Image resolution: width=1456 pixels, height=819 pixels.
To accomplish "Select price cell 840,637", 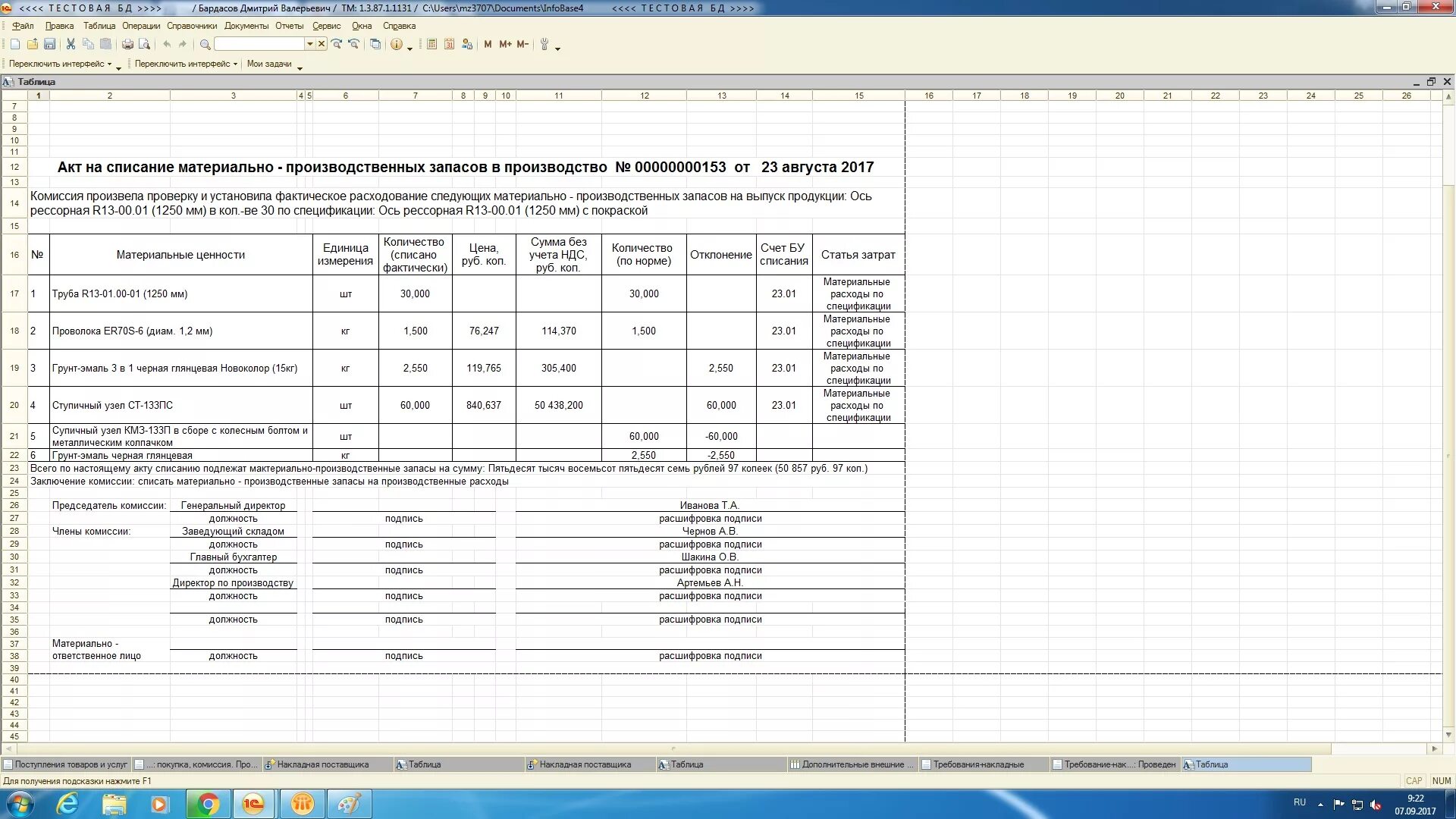I will (x=484, y=406).
